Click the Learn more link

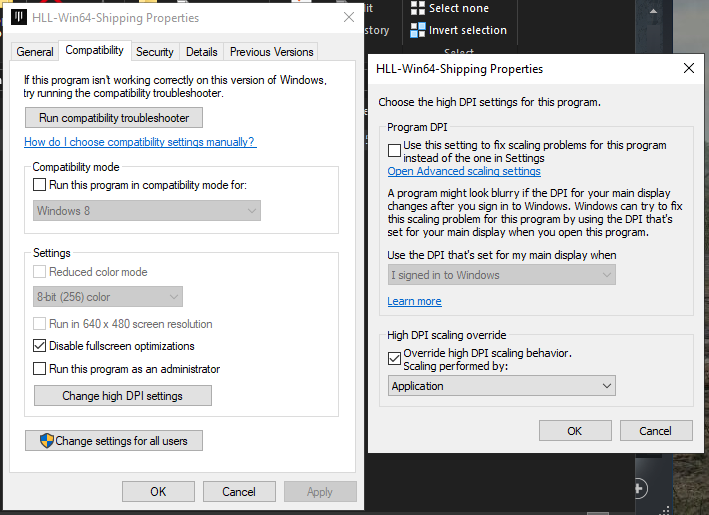(414, 301)
